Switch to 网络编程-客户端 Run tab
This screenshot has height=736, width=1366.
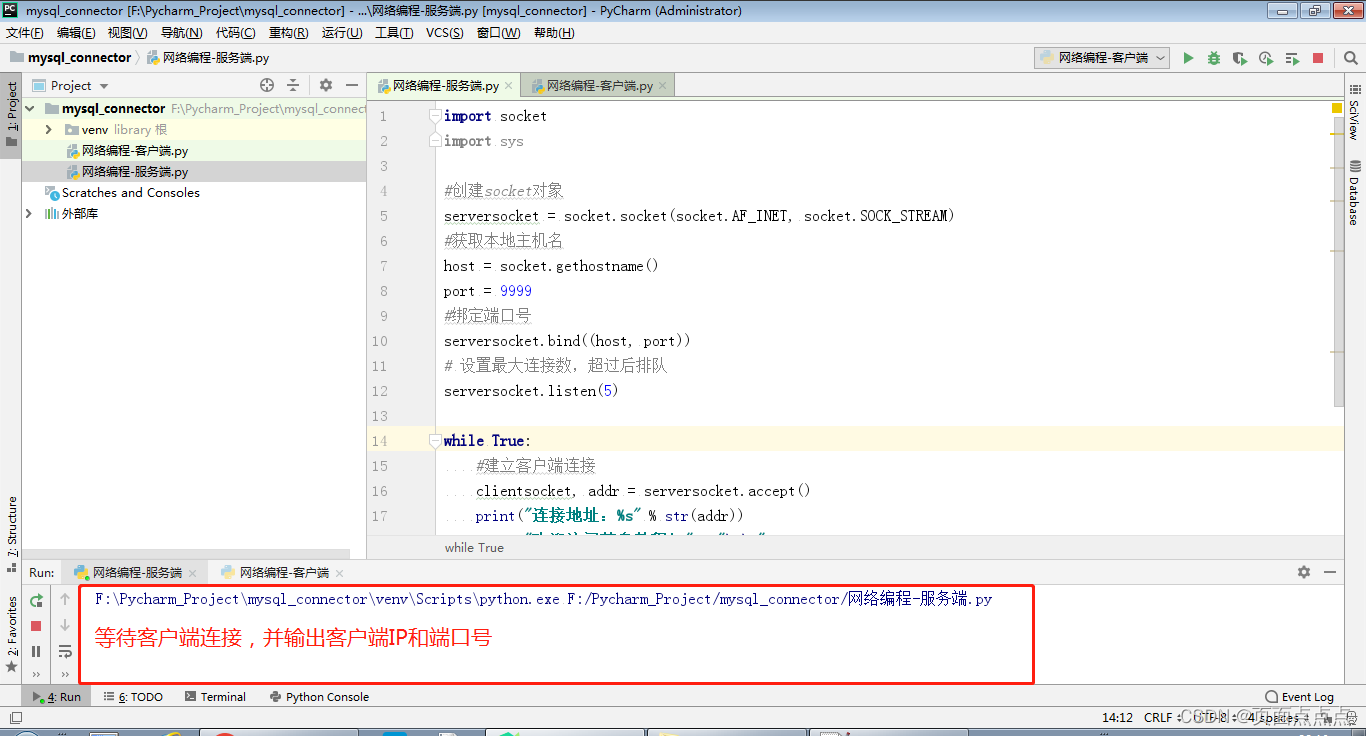pos(284,573)
